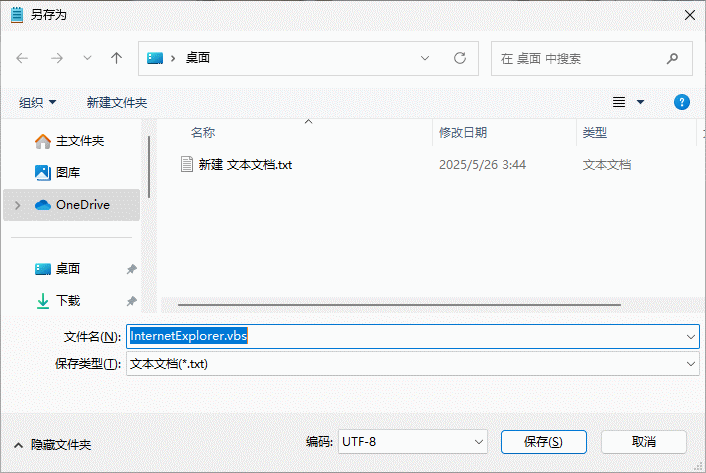This screenshot has height=473, width=706.
Task: Click the sidebar vertical scrollbar
Action: [149, 167]
